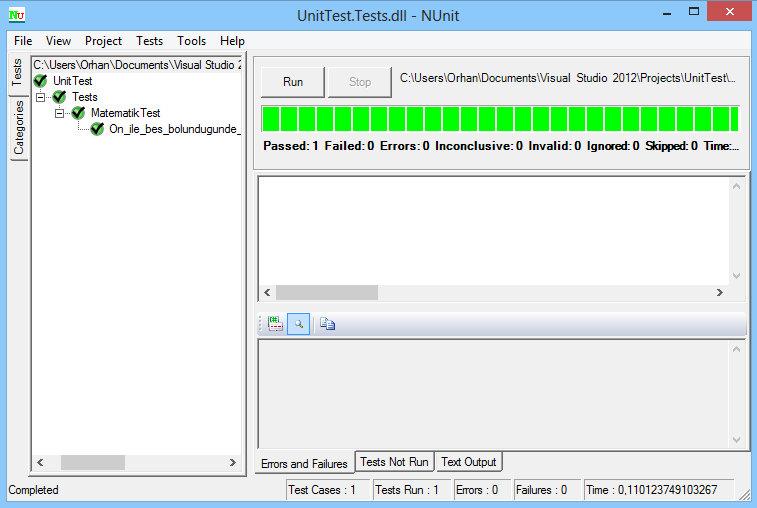The image size is (757, 508).
Task: Click inside the empty errors list area
Action: [x=493, y=231]
